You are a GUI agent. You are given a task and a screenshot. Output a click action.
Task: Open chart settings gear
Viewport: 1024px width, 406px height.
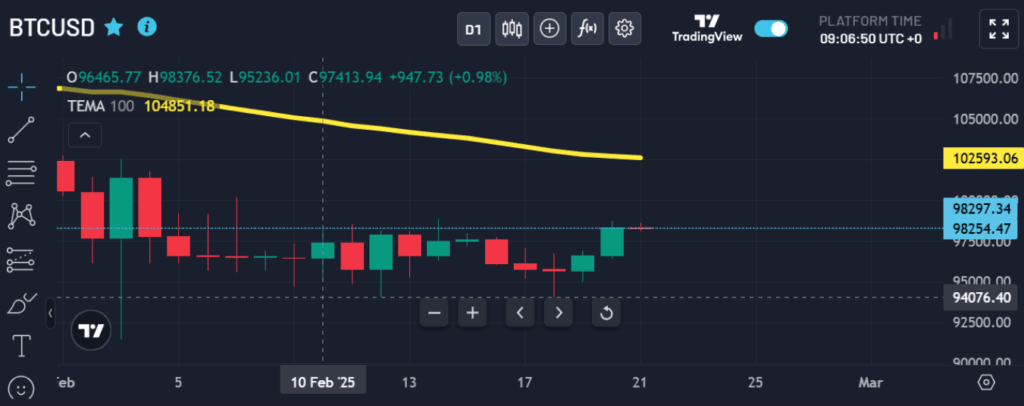coord(625,29)
